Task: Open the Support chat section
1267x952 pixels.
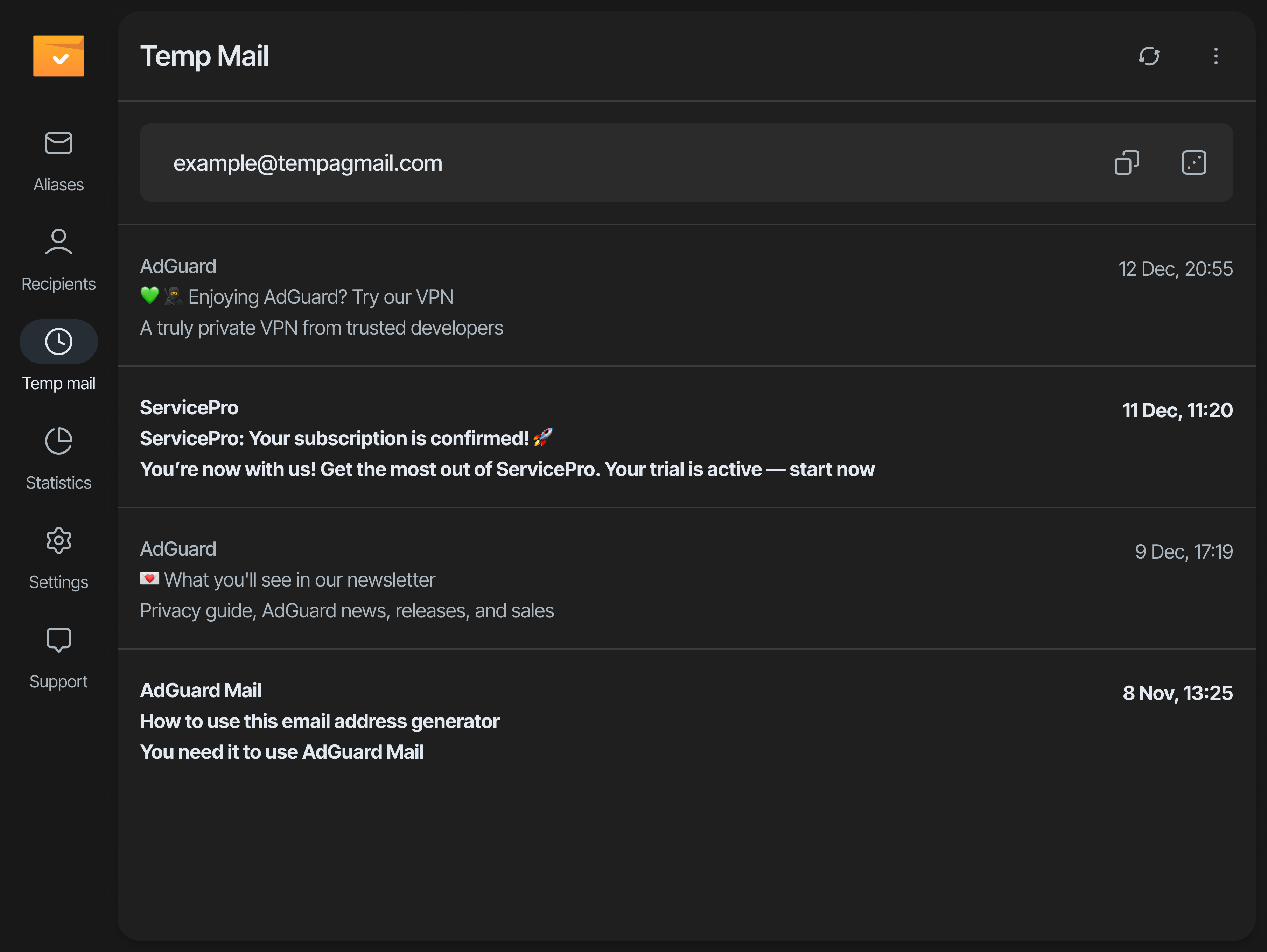Action: (58, 640)
